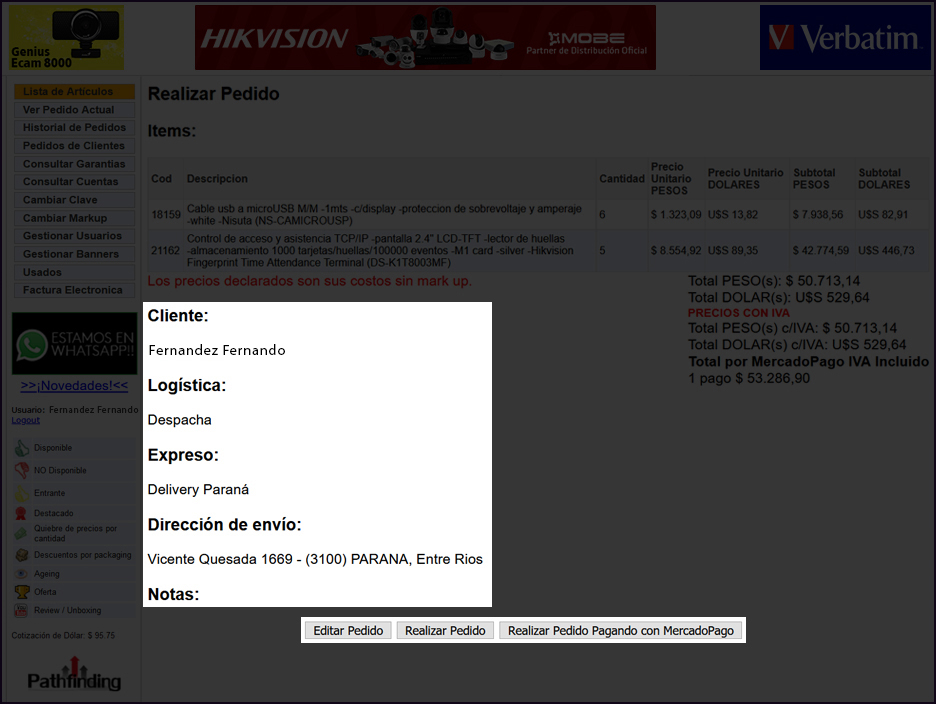
Task: Open the Factura Electronica menu entry
Action: 74,290
